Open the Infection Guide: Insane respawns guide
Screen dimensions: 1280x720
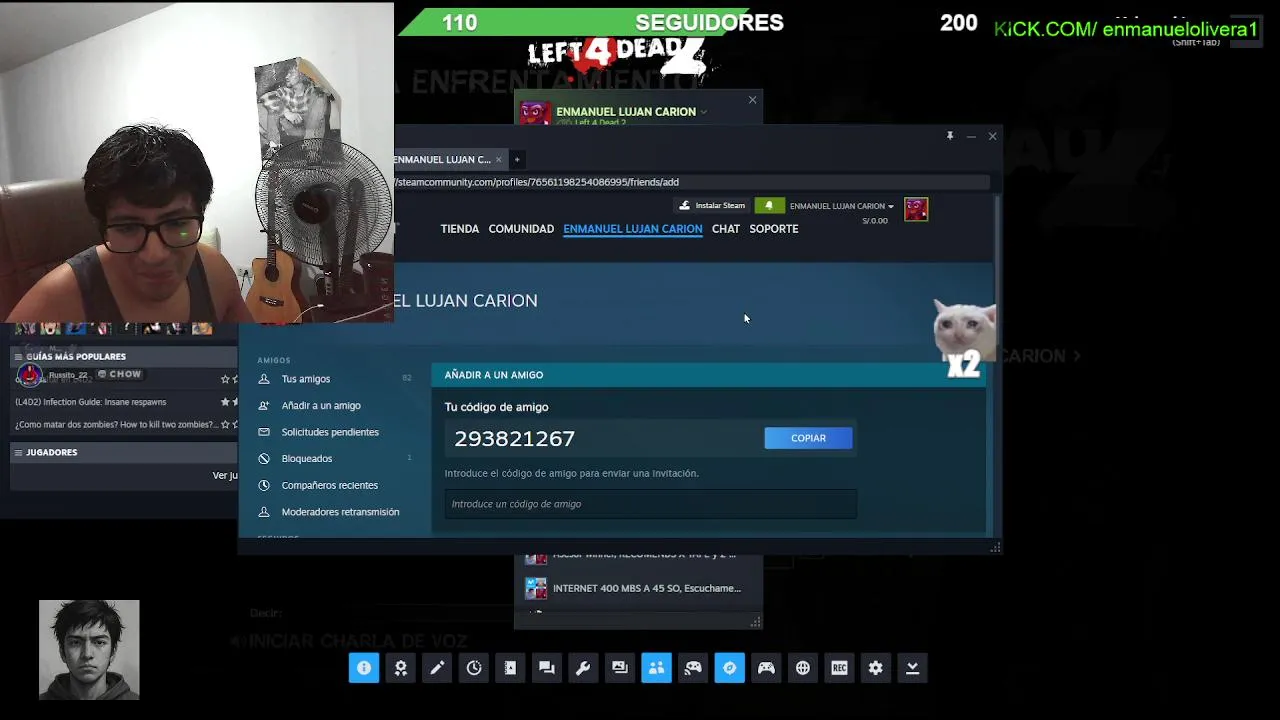[91, 402]
